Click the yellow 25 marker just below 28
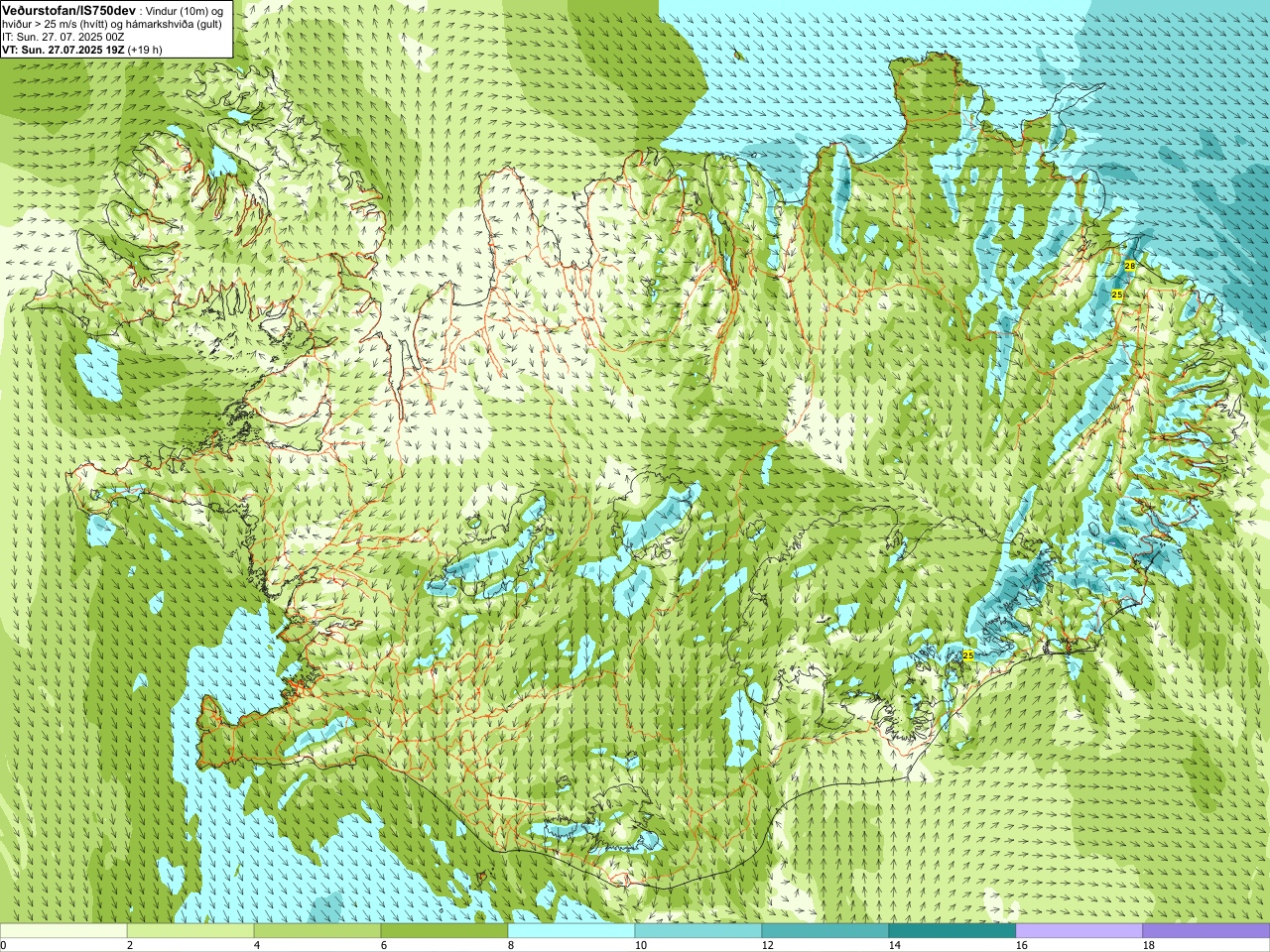Screen dimensions: 1270x952 (x=1116, y=296)
